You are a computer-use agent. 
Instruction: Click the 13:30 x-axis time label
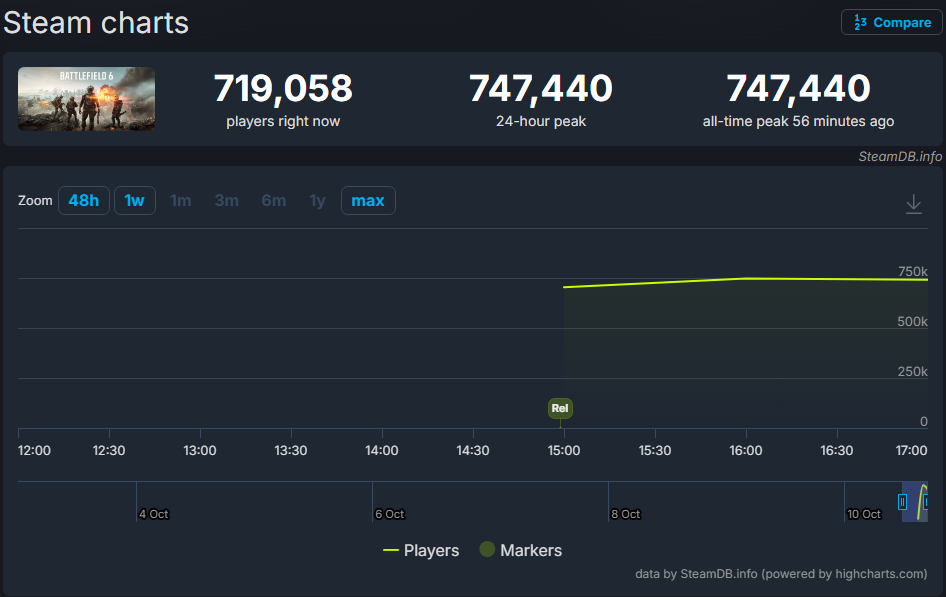[x=291, y=450]
